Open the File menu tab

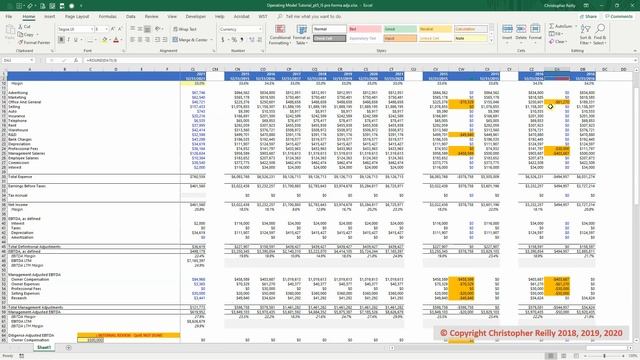(x=9, y=16)
